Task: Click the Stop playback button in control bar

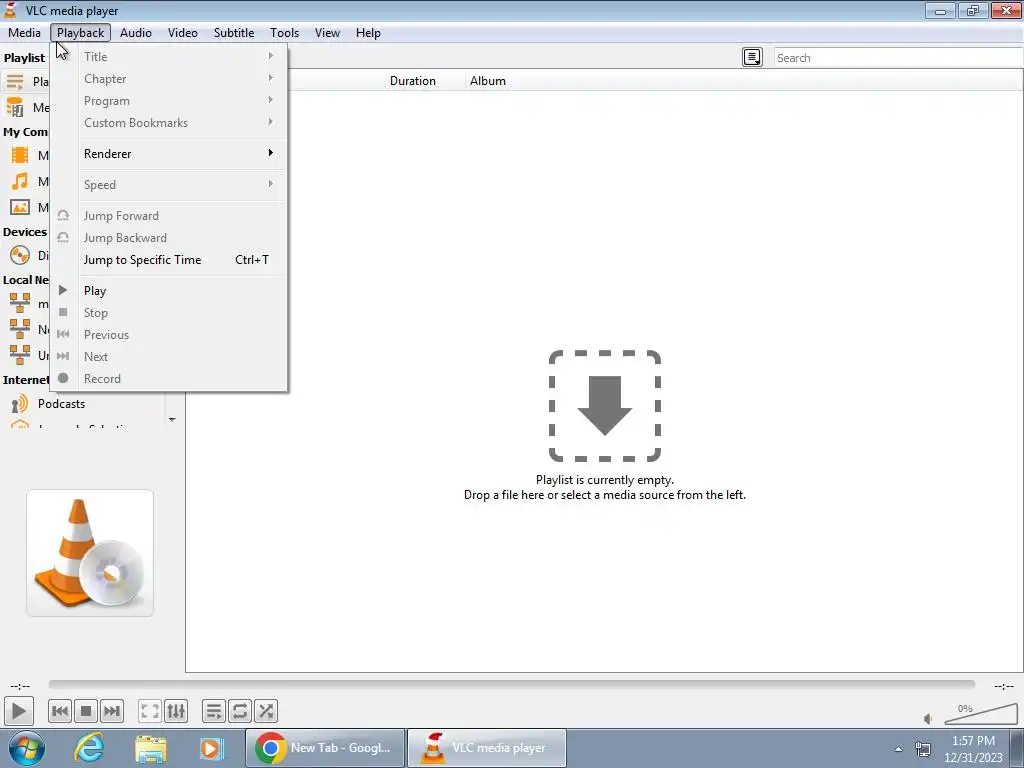Action: pos(86,711)
